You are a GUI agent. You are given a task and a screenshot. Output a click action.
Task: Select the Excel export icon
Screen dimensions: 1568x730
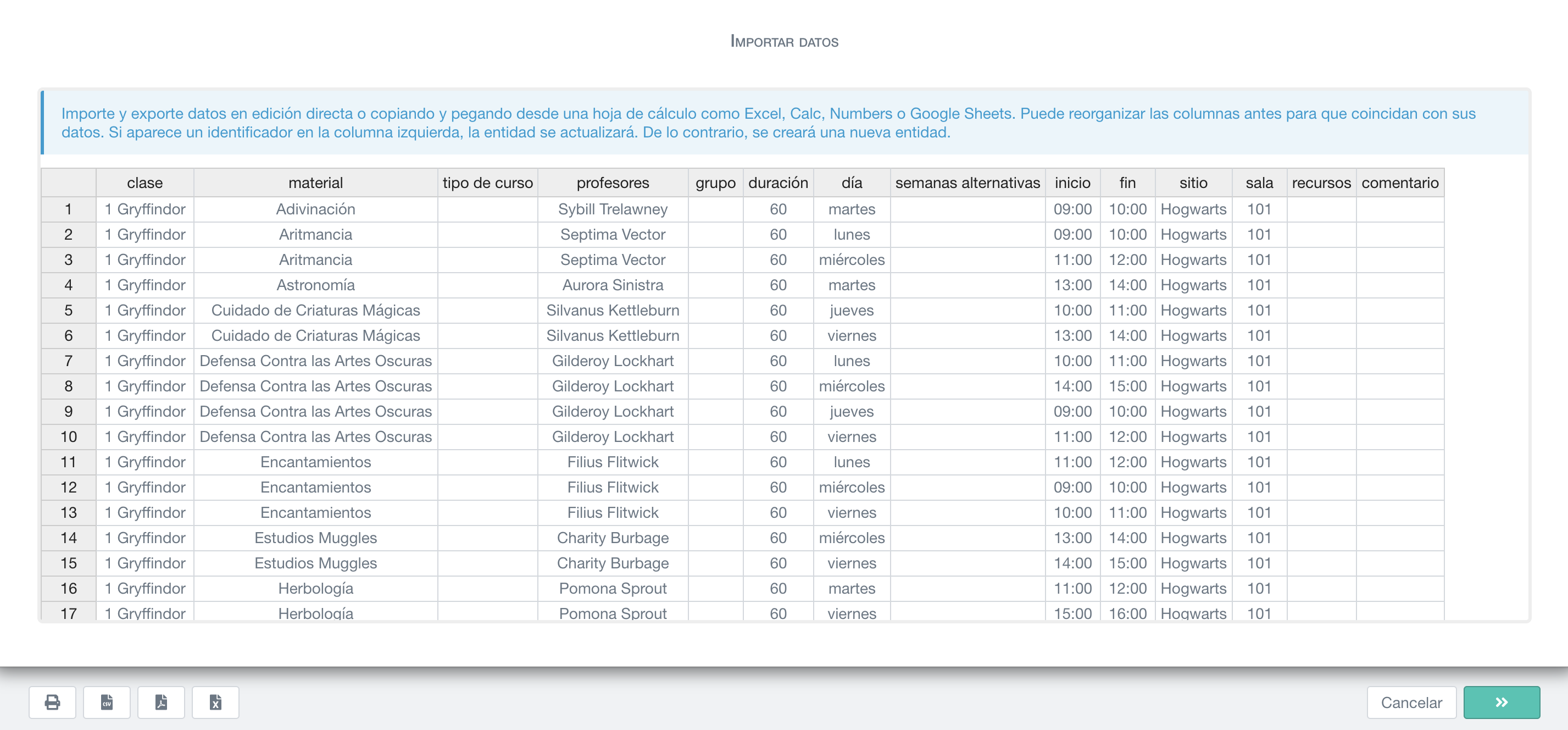click(x=215, y=702)
